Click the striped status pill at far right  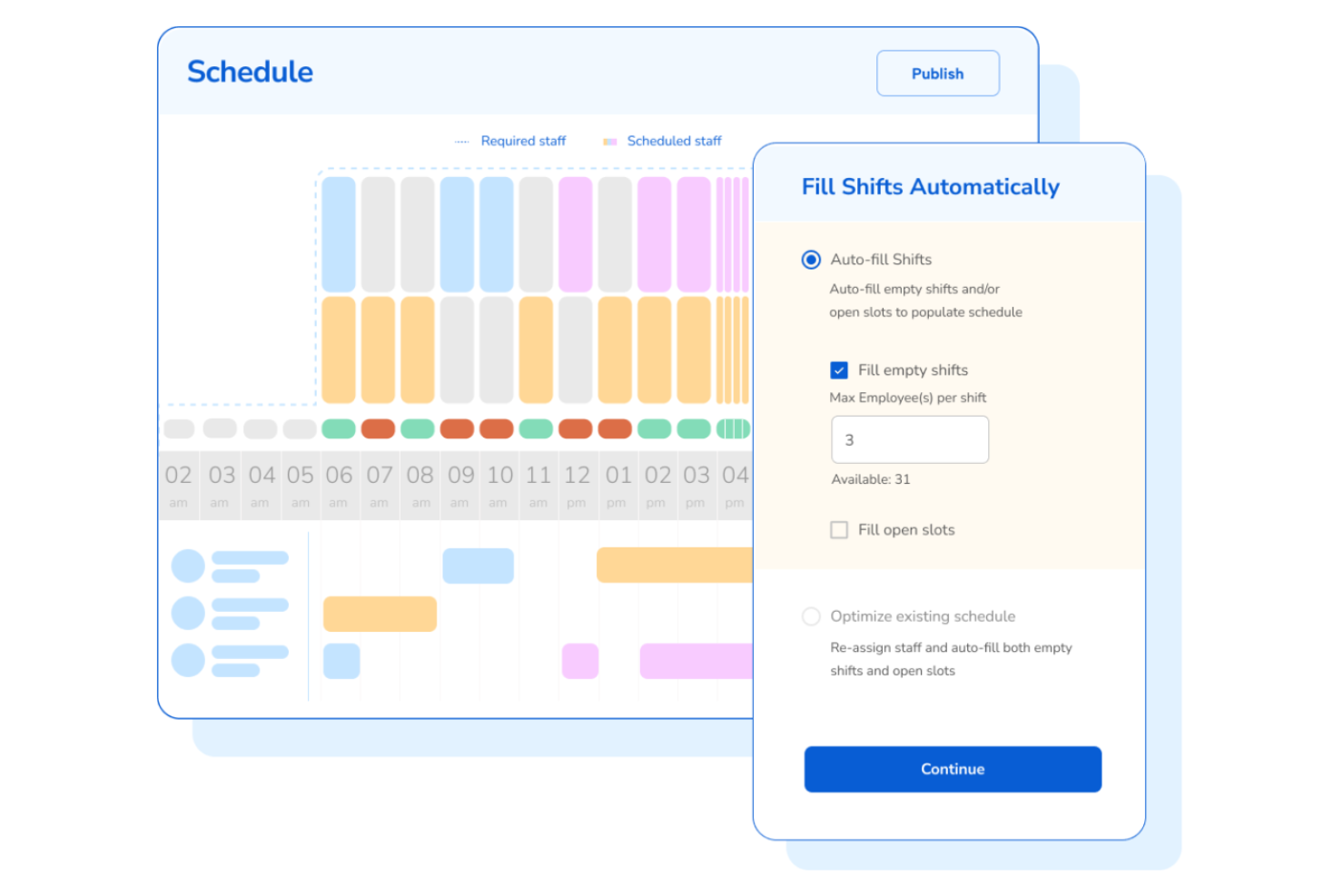click(732, 428)
